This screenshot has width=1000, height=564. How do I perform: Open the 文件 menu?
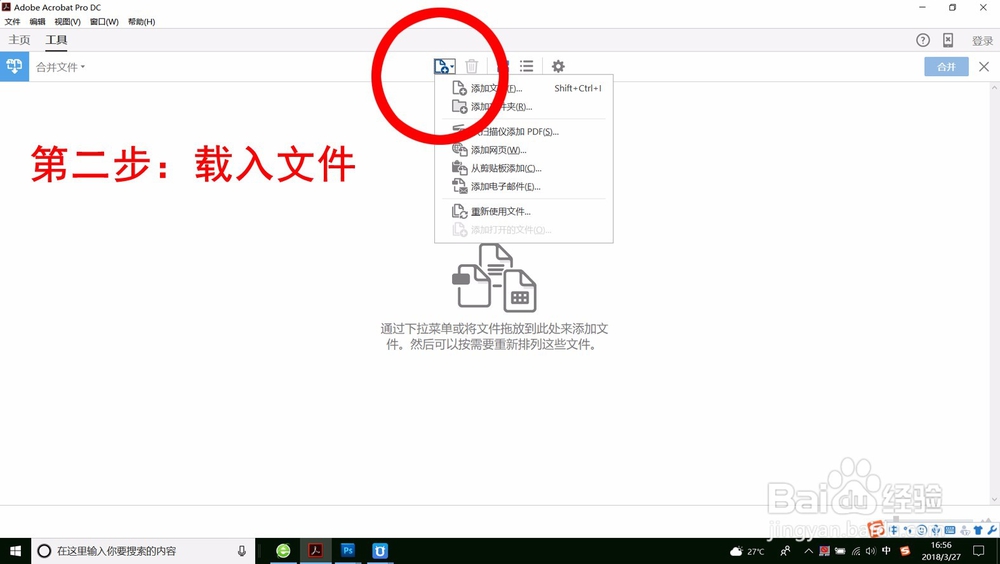12,22
